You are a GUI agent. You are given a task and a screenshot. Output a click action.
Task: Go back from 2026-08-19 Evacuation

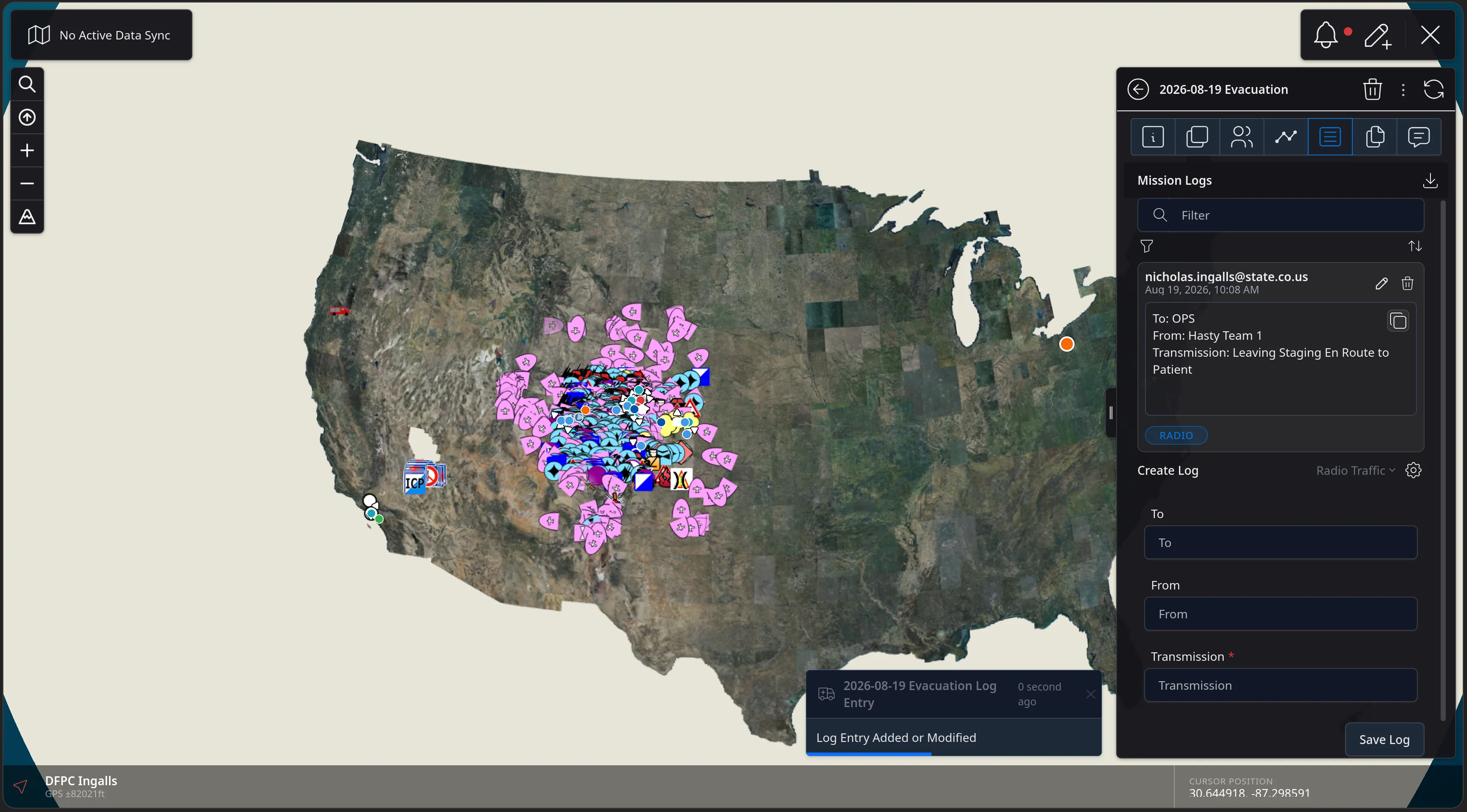pyautogui.click(x=1138, y=90)
